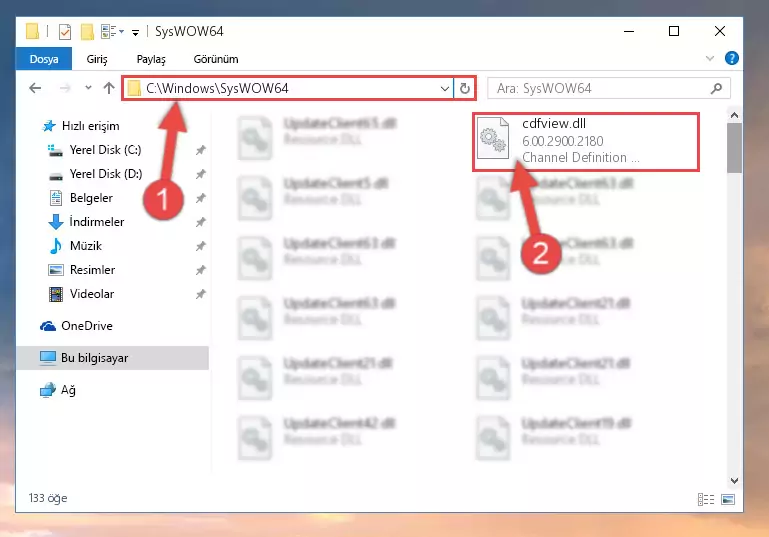The width and height of the screenshot is (769, 537).
Task: Minimize the SysWOW64 window
Action: (629, 31)
